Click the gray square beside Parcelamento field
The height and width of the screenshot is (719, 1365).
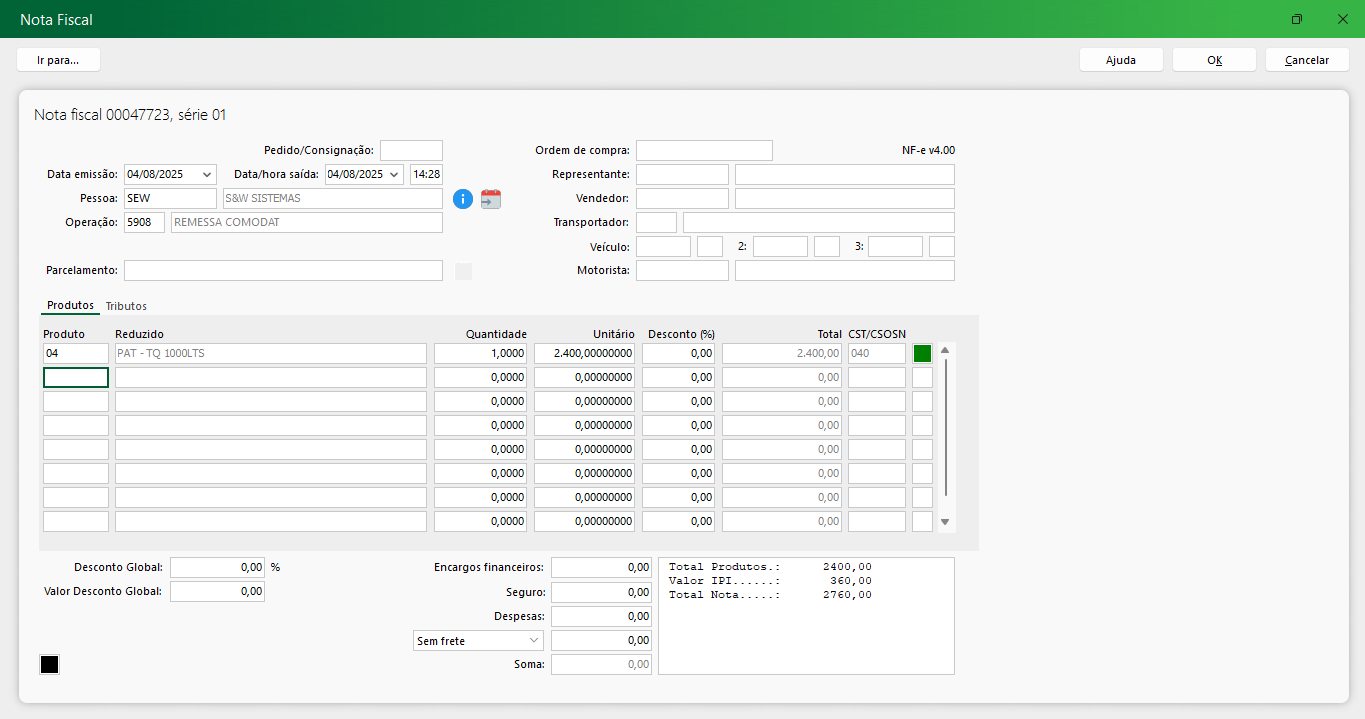[x=463, y=271]
